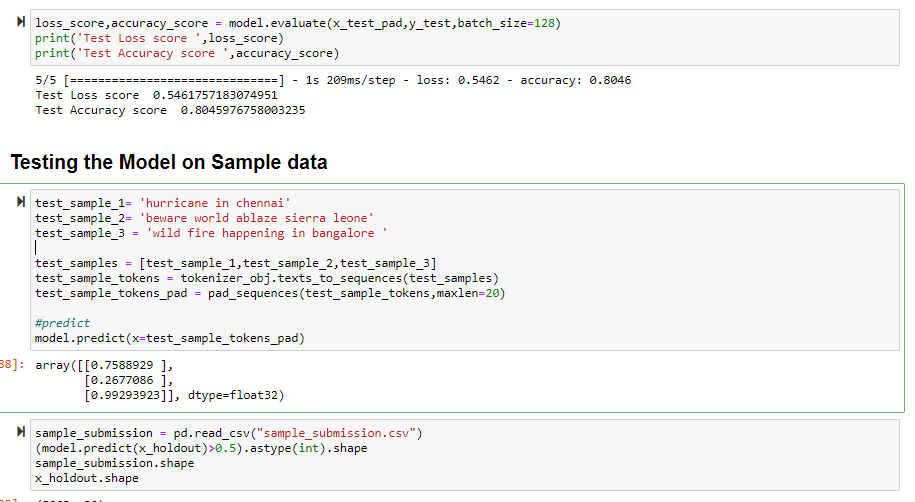The image size is (915, 502).
Task: Click the Test Accuracy score 0.8045 output
Action: [x=170, y=110]
